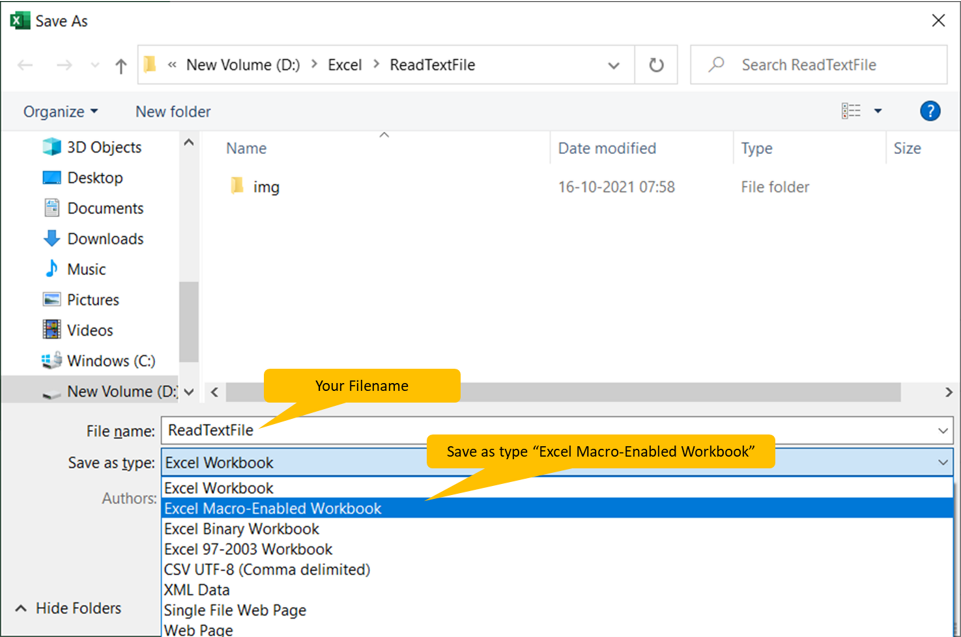Click the File name input field
Viewport: 961px width, 637px height.
(557, 430)
